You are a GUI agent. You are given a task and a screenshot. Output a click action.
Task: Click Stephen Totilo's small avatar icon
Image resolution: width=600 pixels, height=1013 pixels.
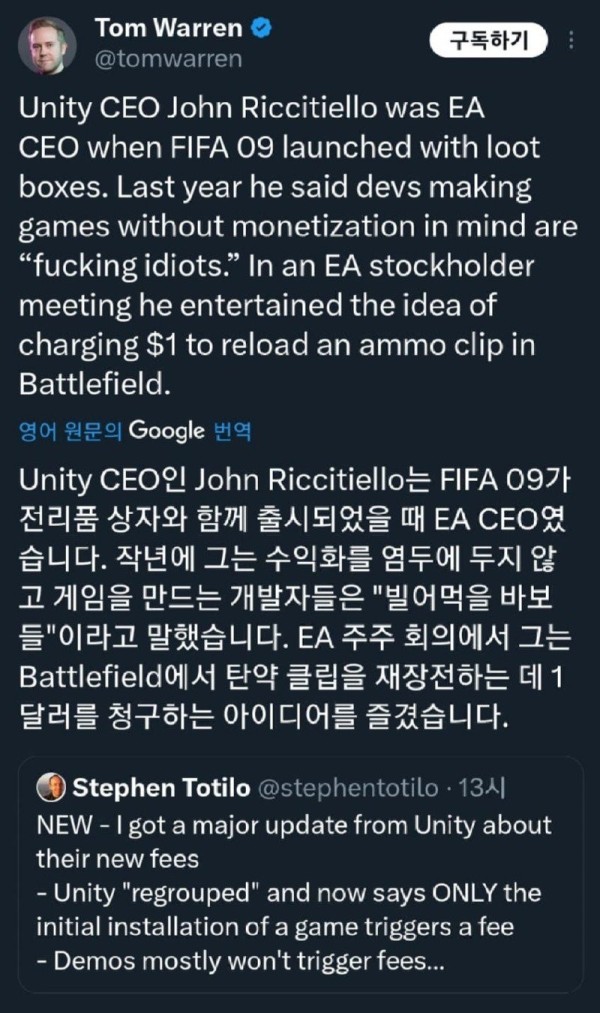pyautogui.click(x=50, y=788)
